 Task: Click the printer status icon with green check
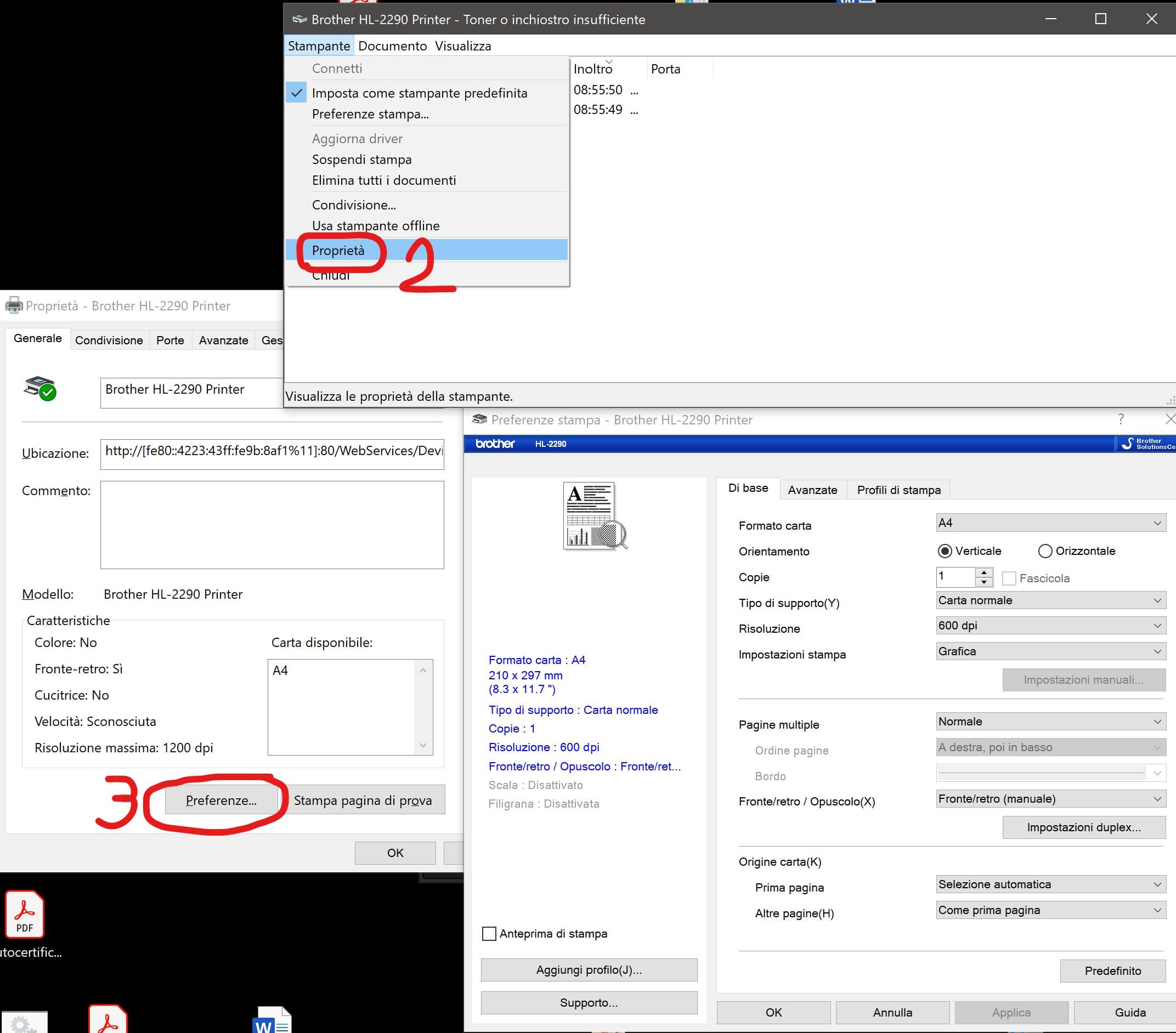tap(39, 388)
